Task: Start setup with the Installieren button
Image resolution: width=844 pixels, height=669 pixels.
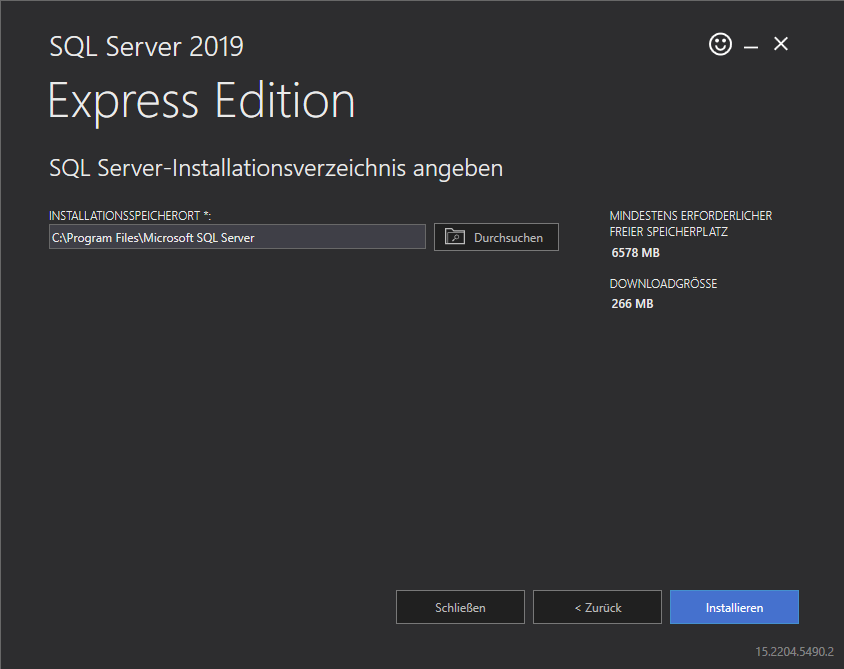Action: tap(734, 607)
